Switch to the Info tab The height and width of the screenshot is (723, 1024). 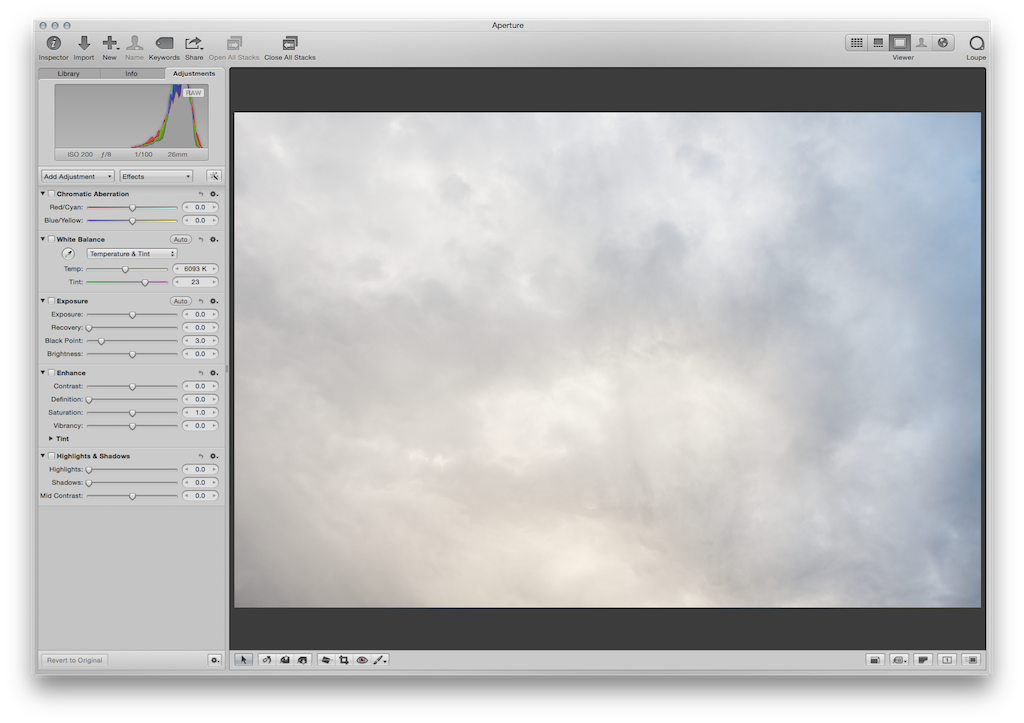131,74
